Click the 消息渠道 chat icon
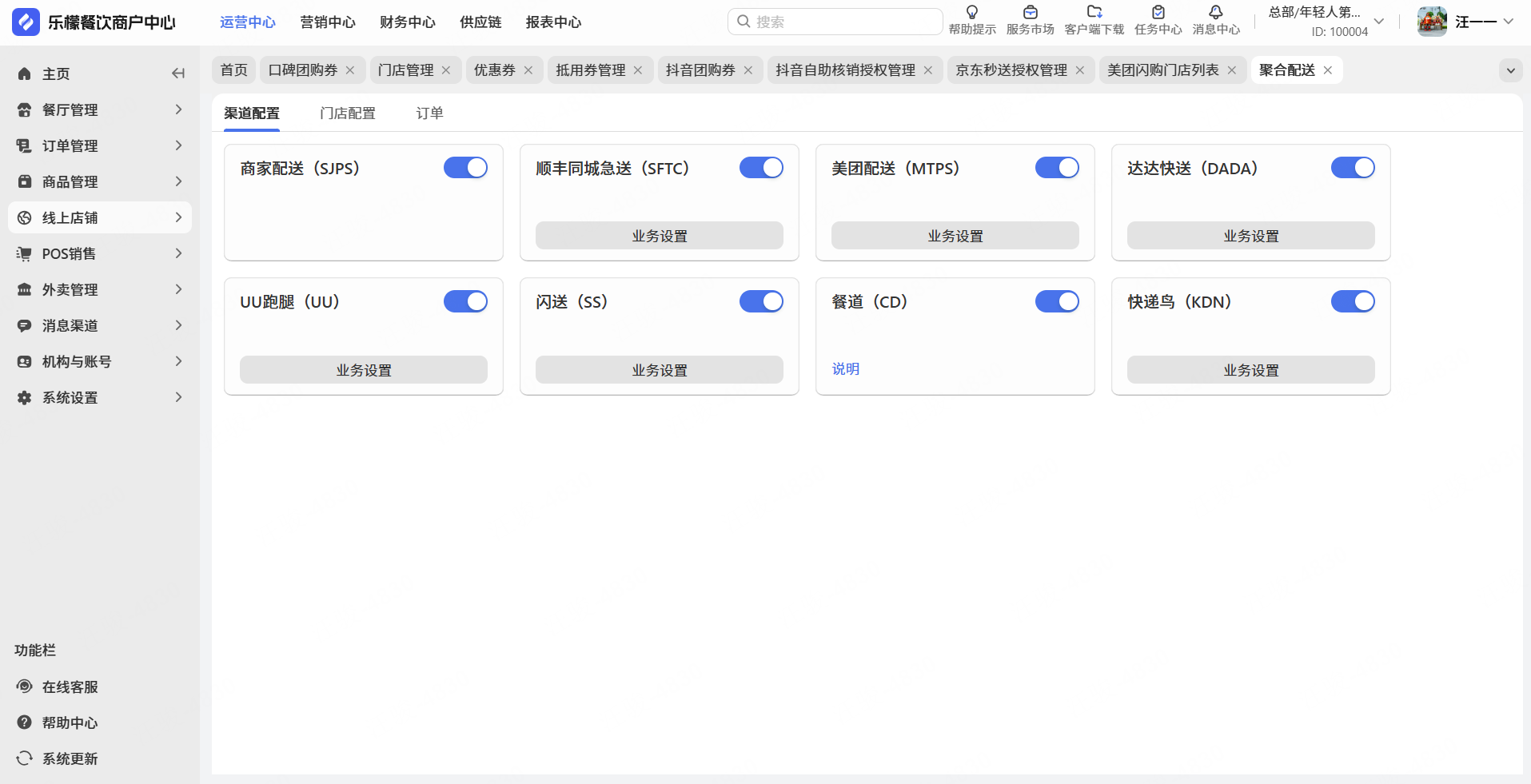This screenshot has height=784, width=1531. tap(25, 325)
